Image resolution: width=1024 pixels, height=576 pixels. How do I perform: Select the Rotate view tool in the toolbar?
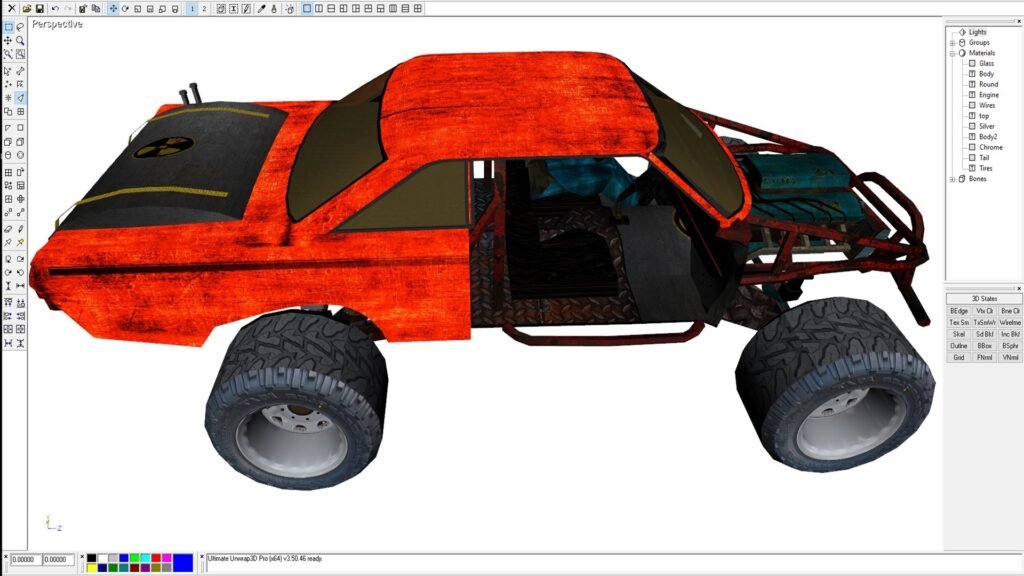pos(125,8)
